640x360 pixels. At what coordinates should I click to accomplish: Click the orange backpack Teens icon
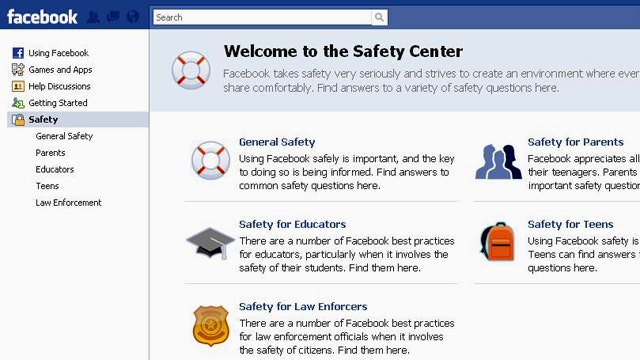coord(498,242)
